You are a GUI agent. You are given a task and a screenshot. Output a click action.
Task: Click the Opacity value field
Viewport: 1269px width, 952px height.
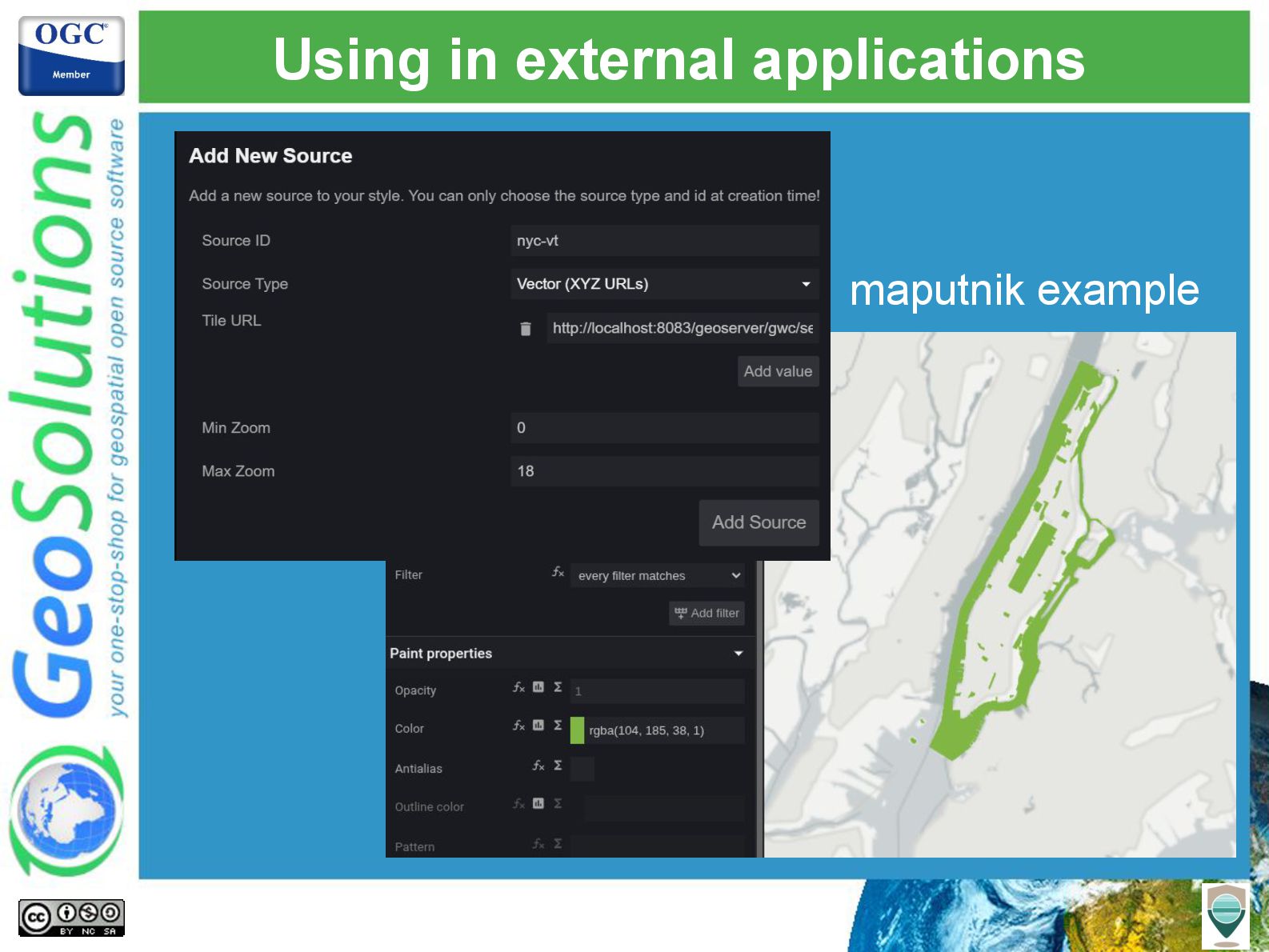pyautogui.click(x=658, y=691)
